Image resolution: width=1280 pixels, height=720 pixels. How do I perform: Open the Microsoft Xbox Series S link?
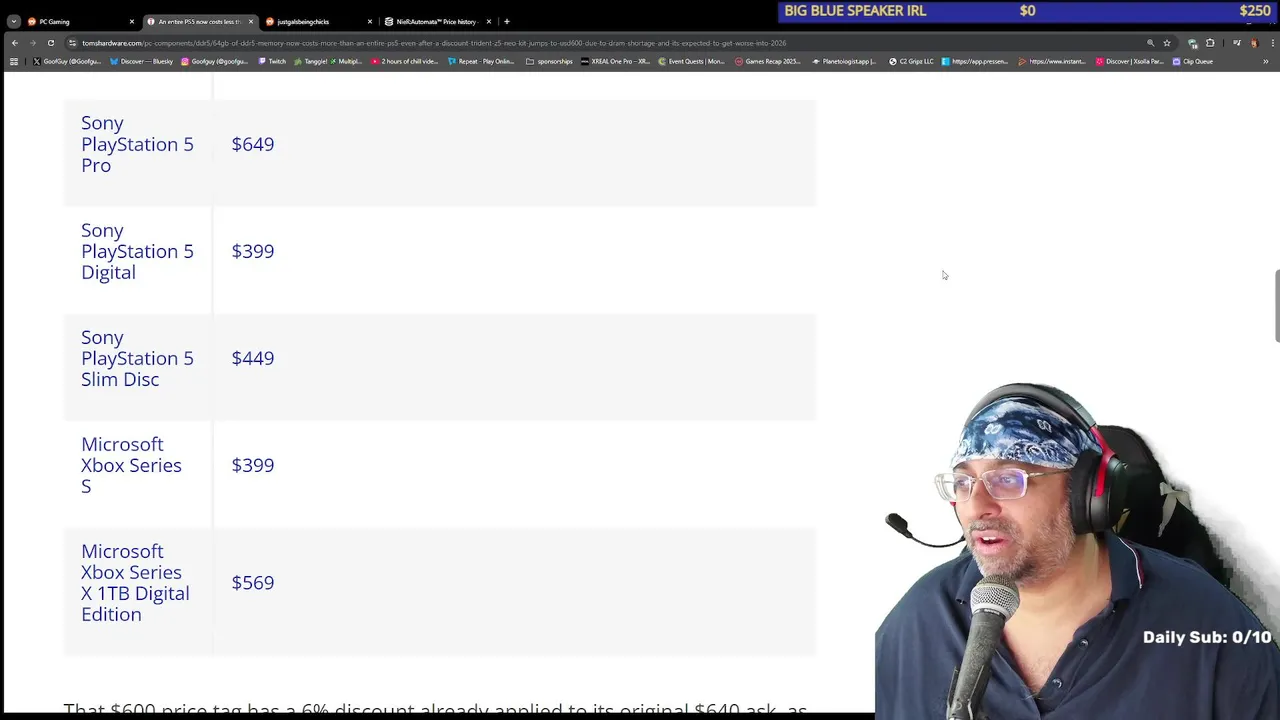pos(131,465)
